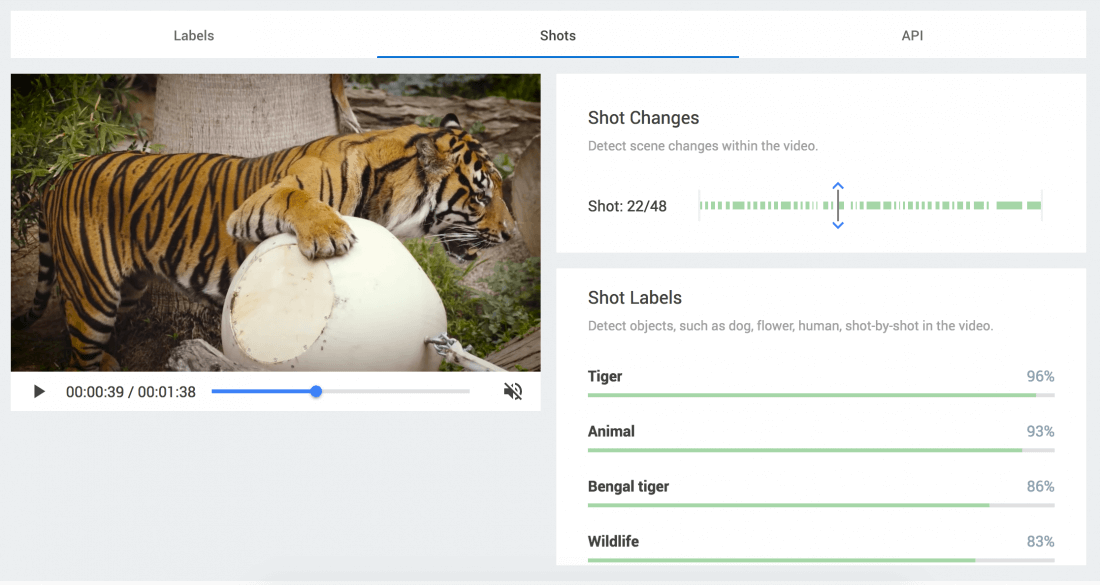The width and height of the screenshot is (1100, 585).
Task: Switch to the Labels tab
Action: 193,35
